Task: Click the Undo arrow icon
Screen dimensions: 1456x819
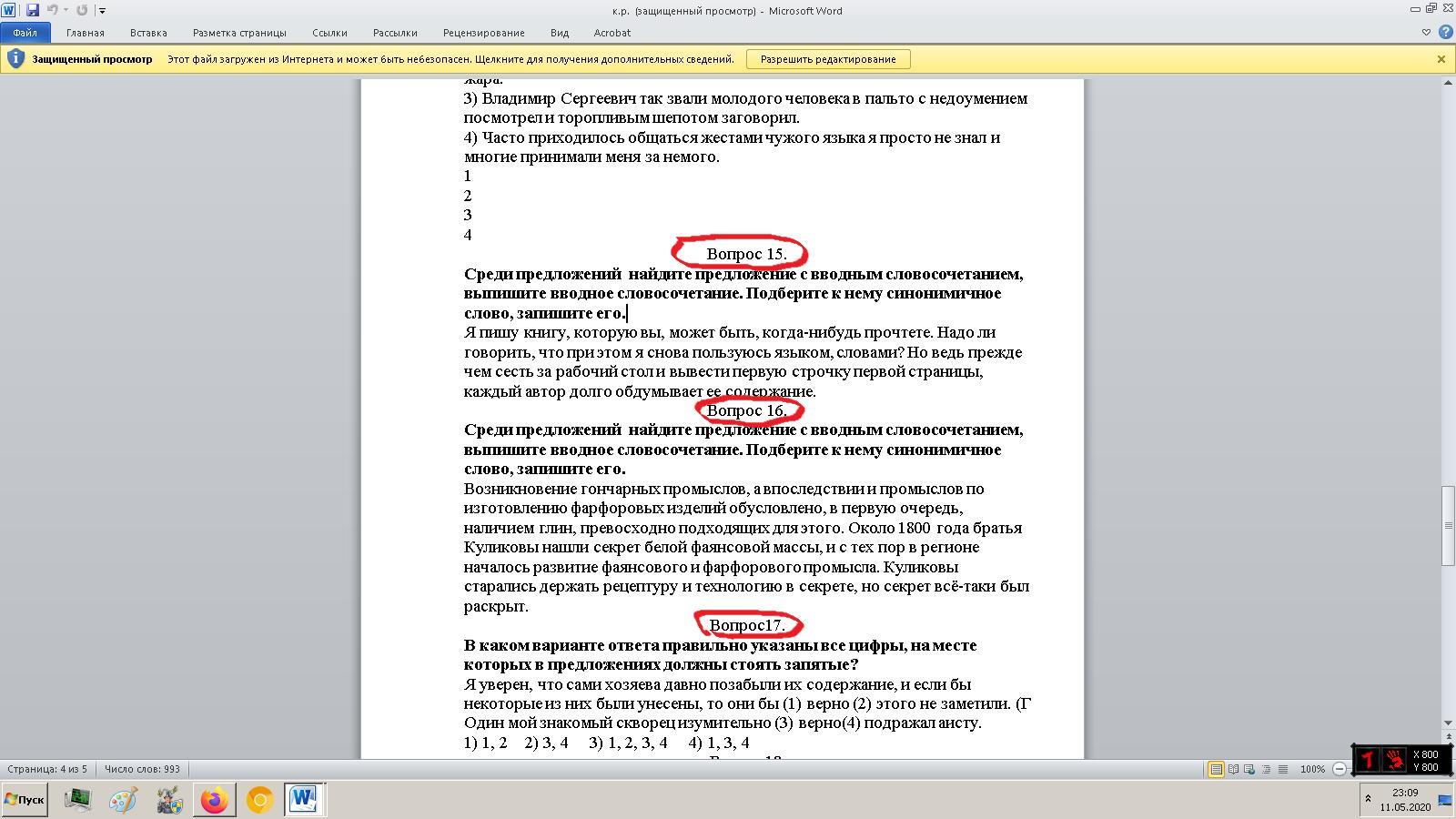Action: click(52, 10)
